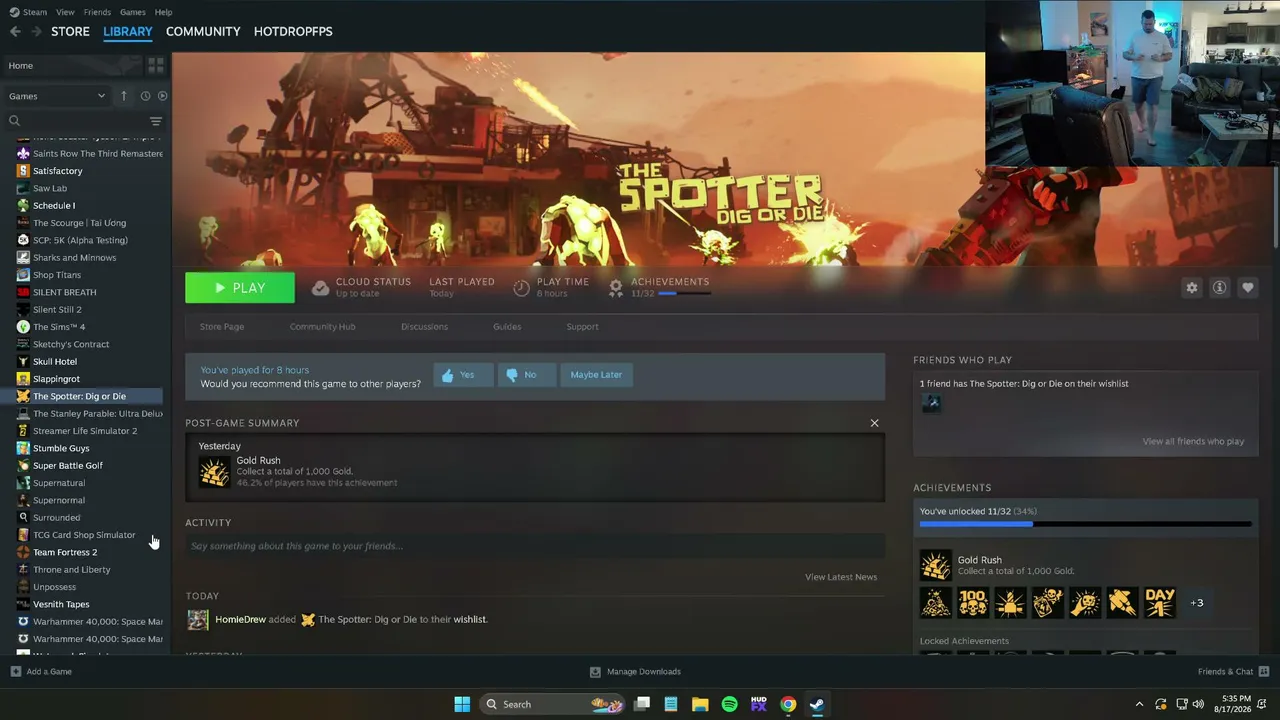This screenshot has height=720, width=1280.
Task: Click the Add a Game plus icon
Action: point(15,672)
